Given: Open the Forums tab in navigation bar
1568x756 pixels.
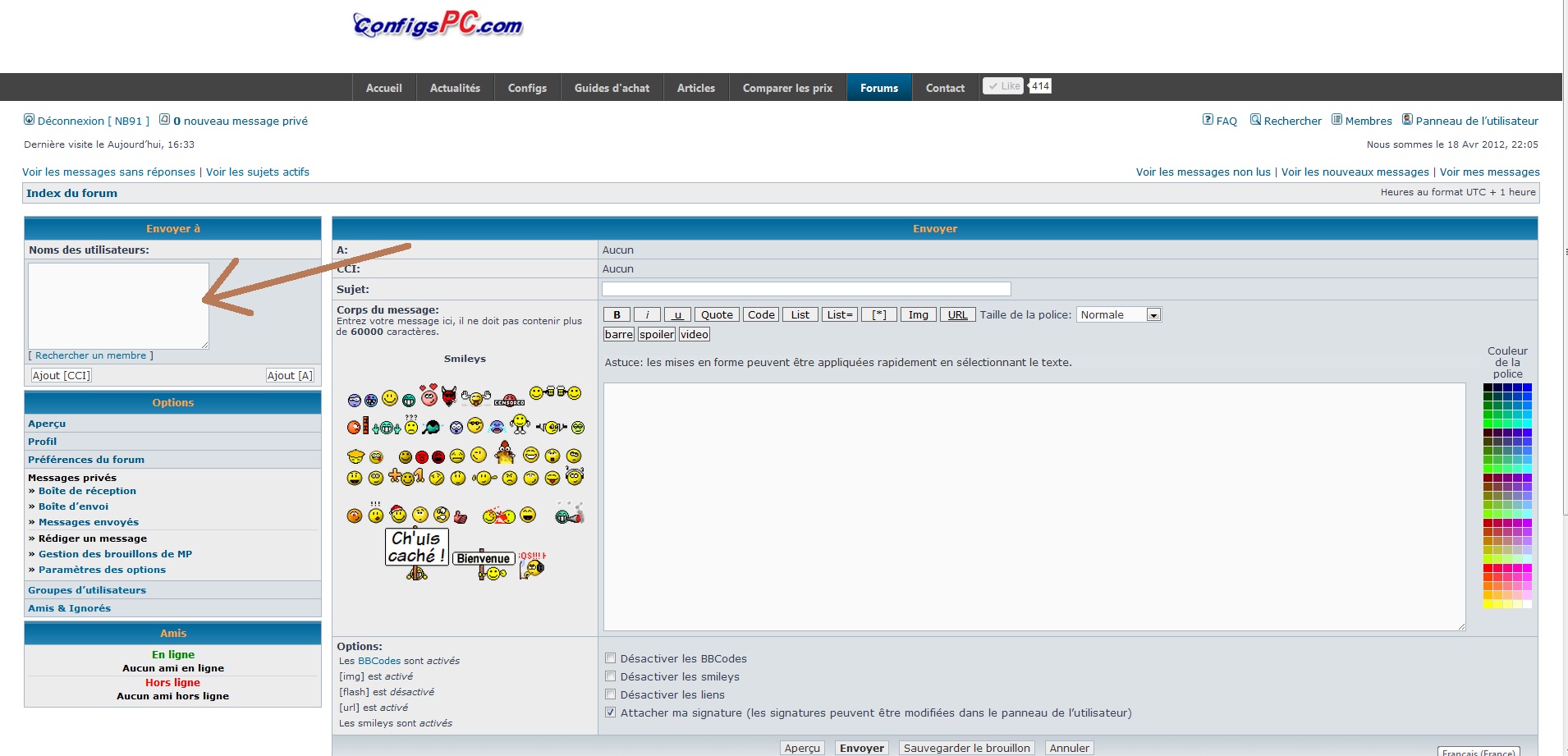Looking at the screenshot, I should click(x=878, y=88).
